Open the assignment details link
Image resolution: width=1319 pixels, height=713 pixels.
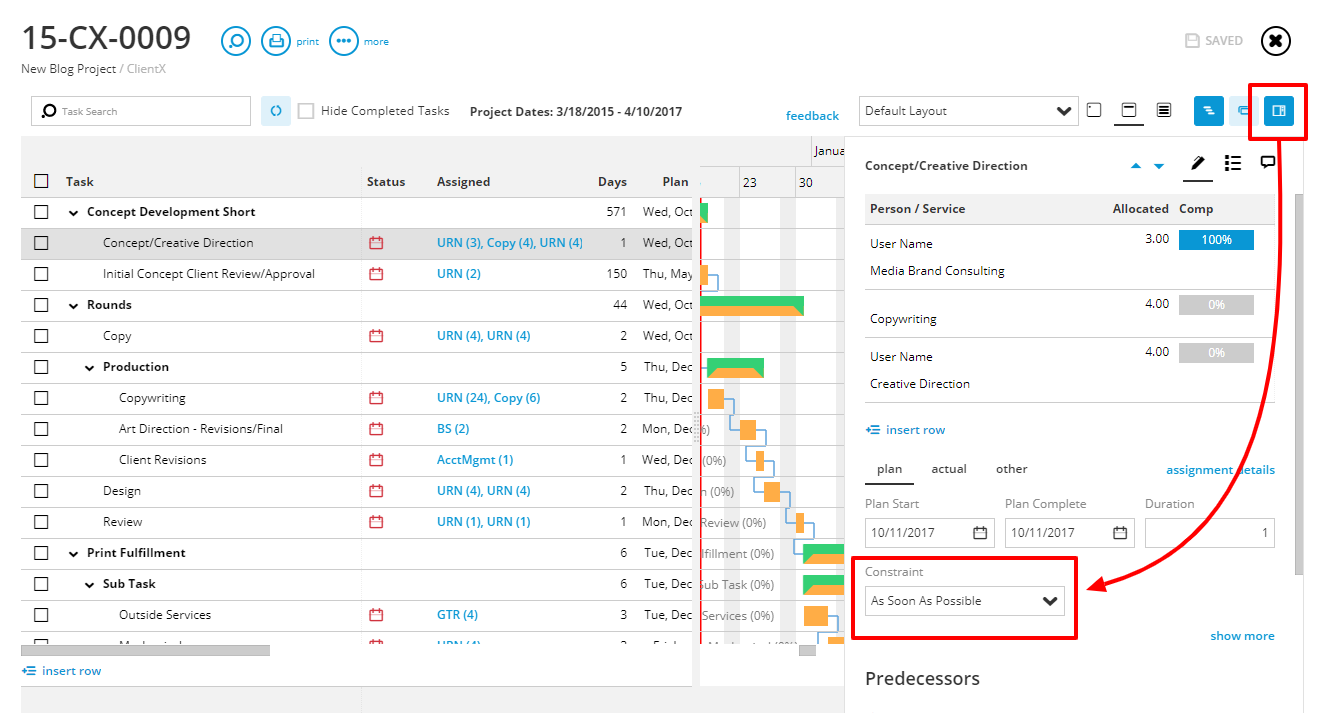(1220, 470)
